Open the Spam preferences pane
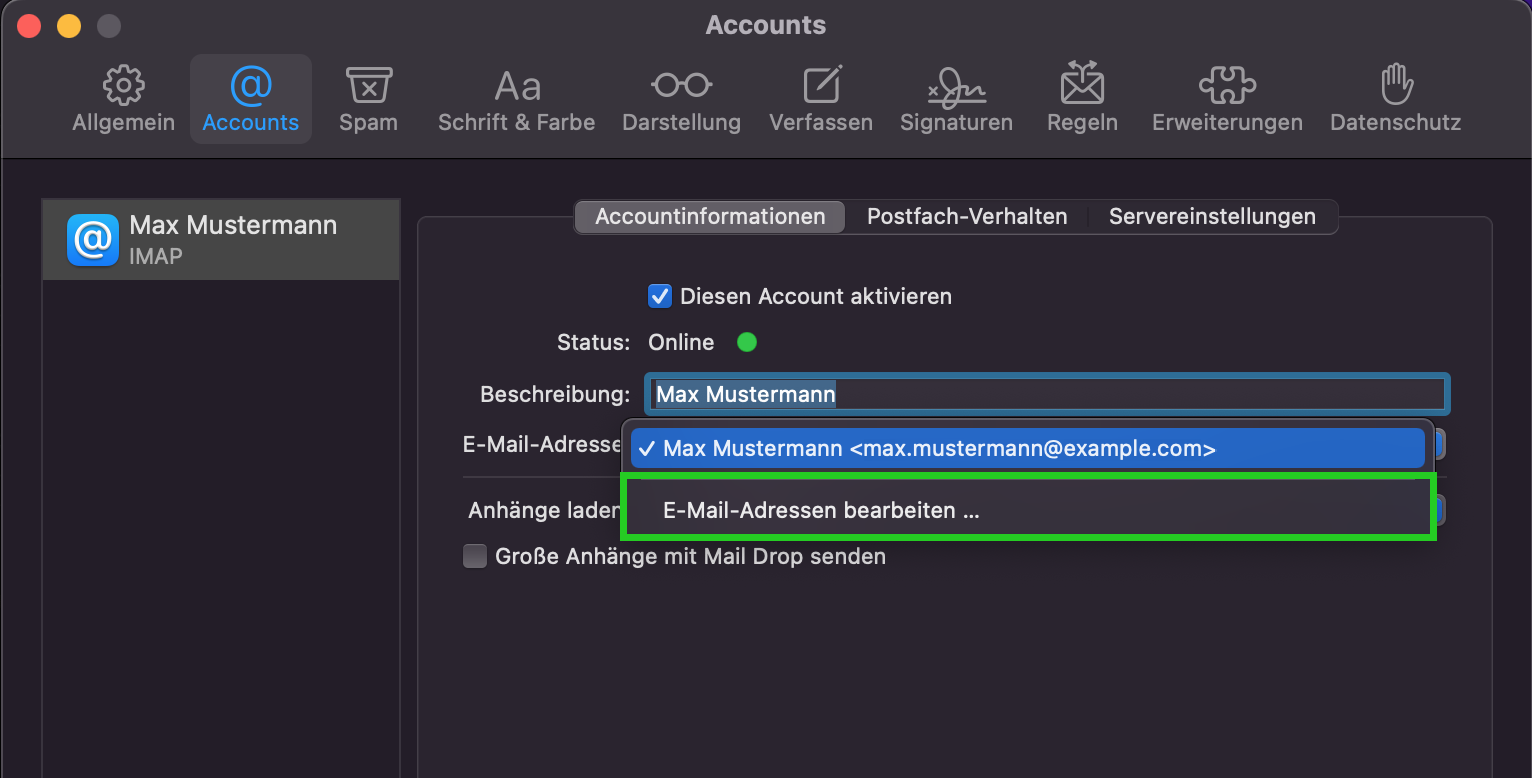 click(368, 100)
